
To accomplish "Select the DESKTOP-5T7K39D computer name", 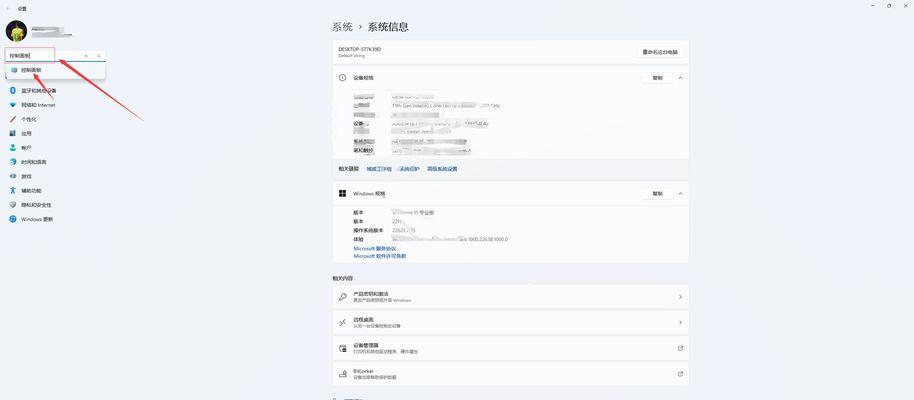I will pyautogui.click(x=359, y=50).
